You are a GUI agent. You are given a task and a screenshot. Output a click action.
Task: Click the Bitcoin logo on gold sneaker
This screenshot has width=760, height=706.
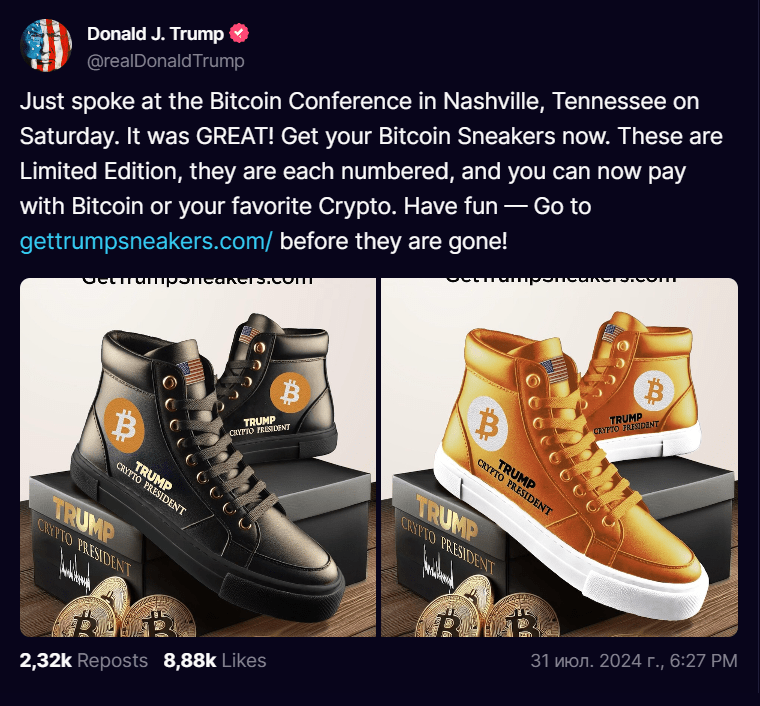pos(487,424)
